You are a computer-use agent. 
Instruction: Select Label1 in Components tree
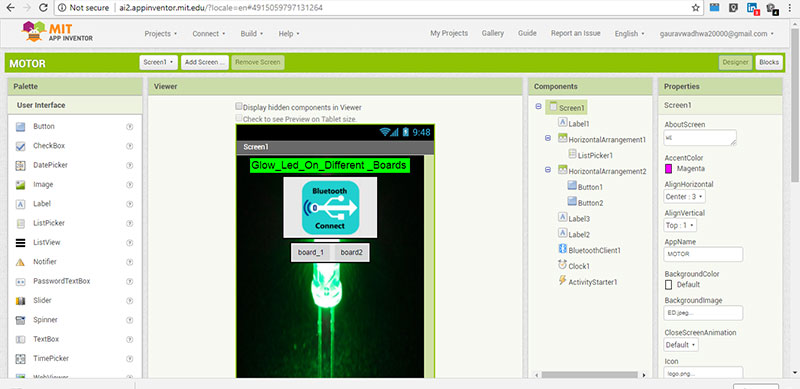(574, 123)
